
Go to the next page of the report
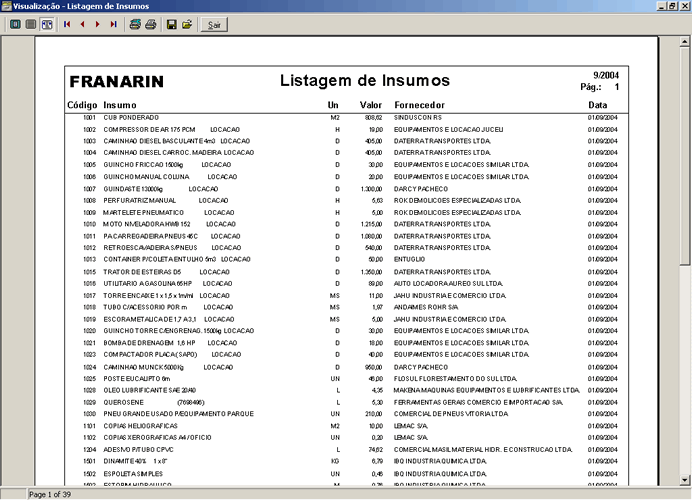98,24
